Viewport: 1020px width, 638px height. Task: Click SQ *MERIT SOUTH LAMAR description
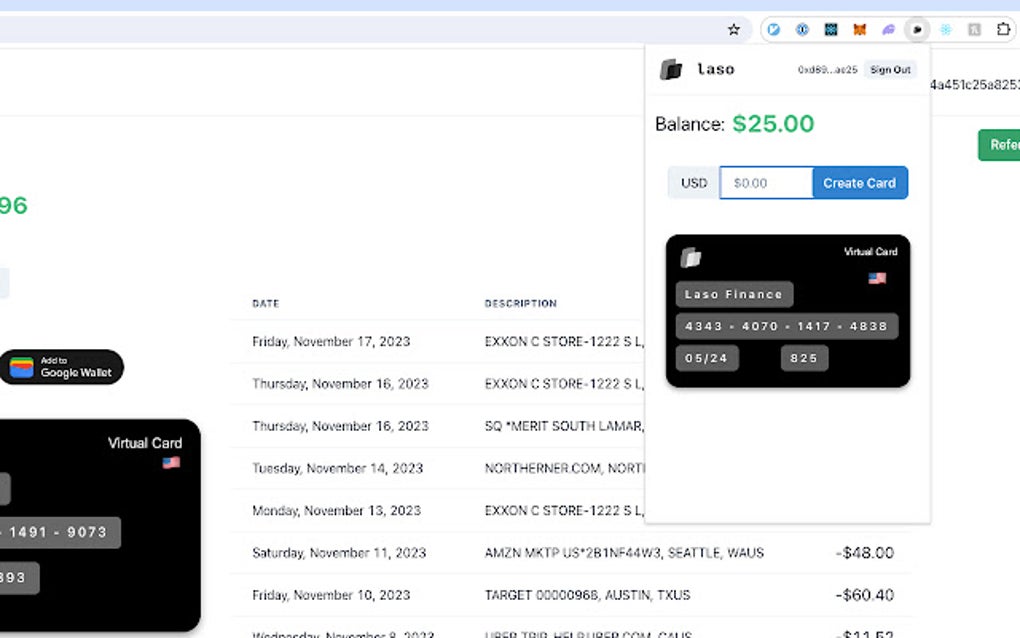click(564, 426)
